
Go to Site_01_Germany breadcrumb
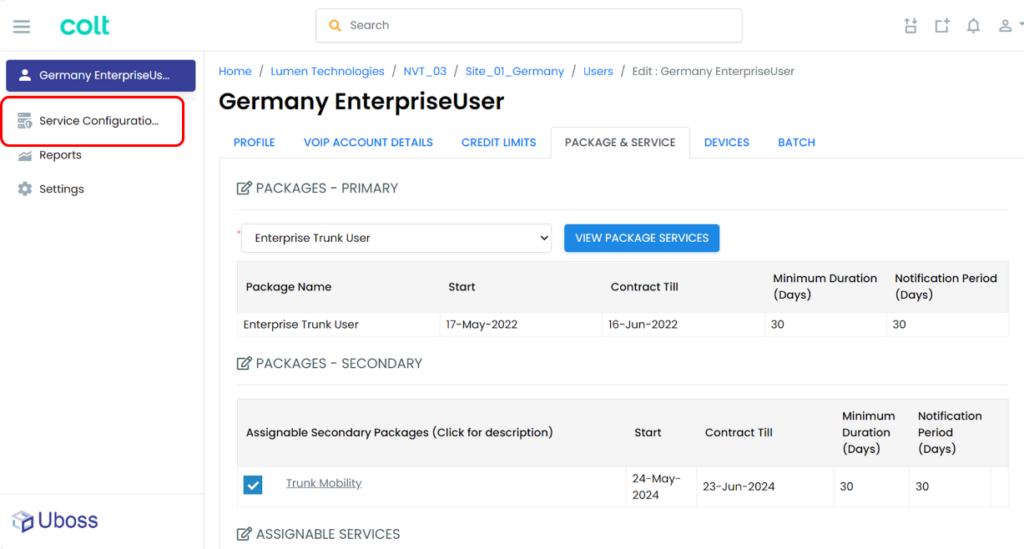point(514,71)
